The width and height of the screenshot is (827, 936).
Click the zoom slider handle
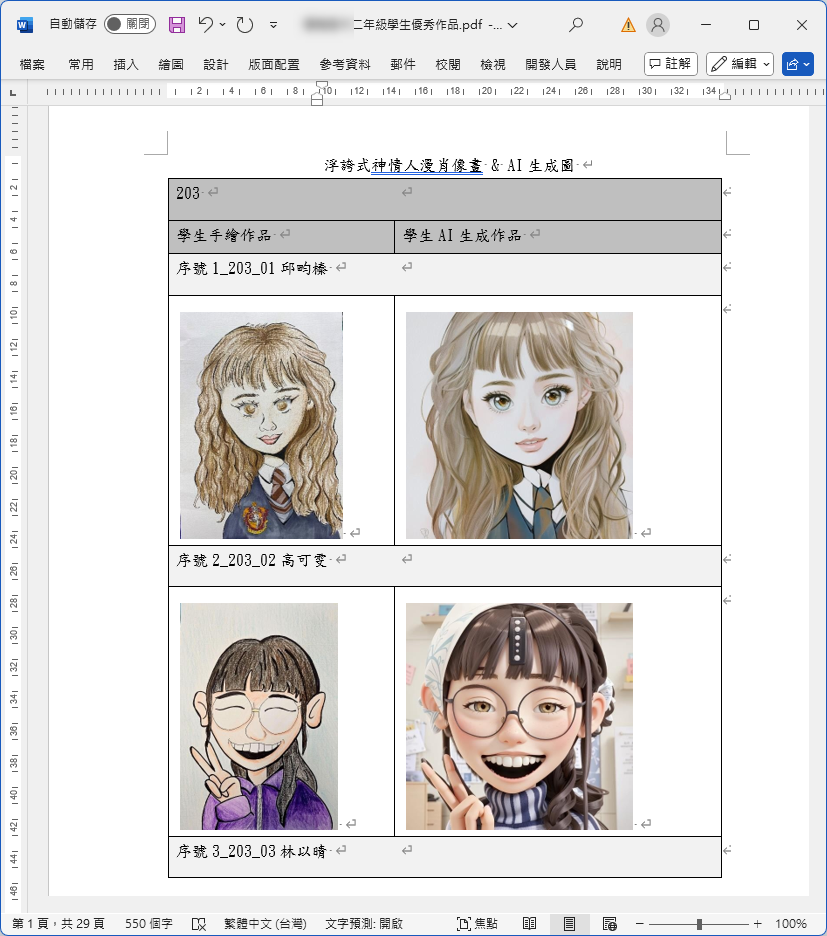pos(699,923)
